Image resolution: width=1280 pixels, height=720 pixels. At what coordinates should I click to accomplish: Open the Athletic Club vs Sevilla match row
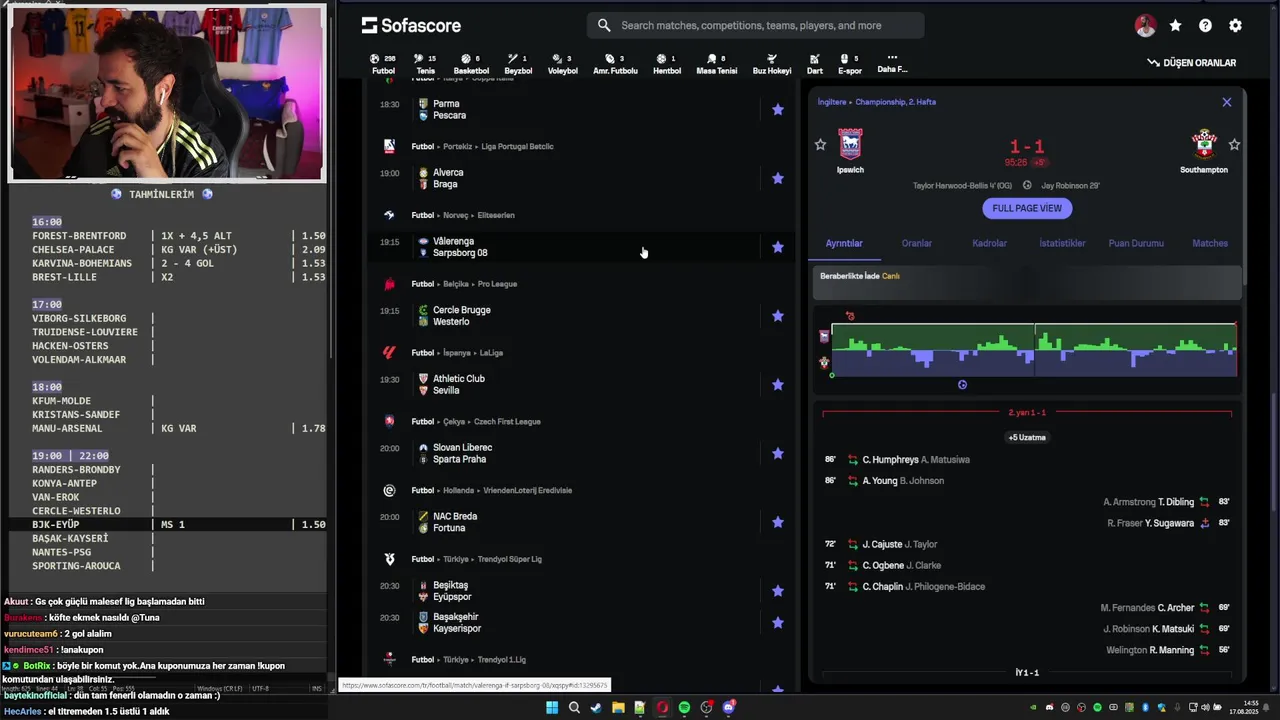point(580,385)
